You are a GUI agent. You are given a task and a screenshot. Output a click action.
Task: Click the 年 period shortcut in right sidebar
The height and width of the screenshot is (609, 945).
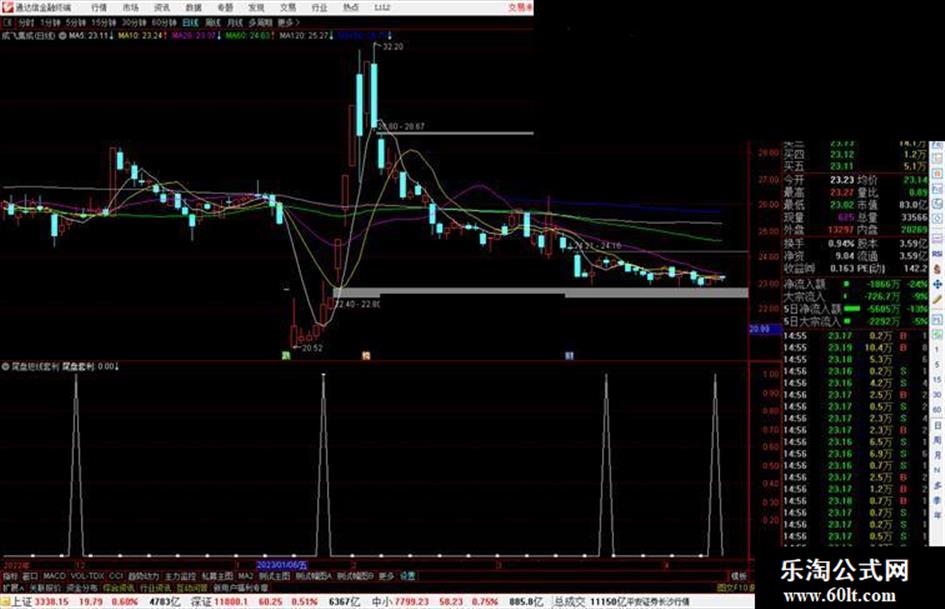pyautogui.click(x=937, y=516)
